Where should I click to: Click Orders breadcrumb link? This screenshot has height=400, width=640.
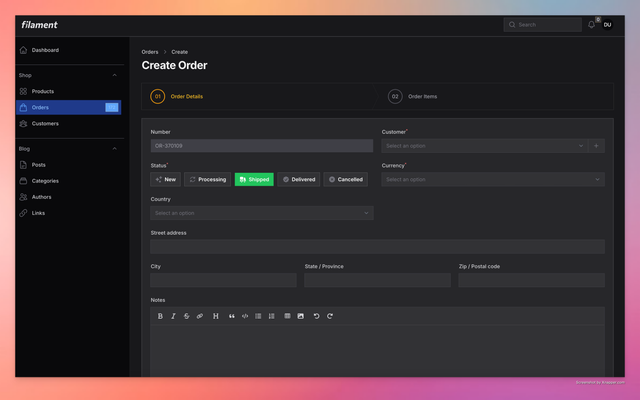(150, 52)
